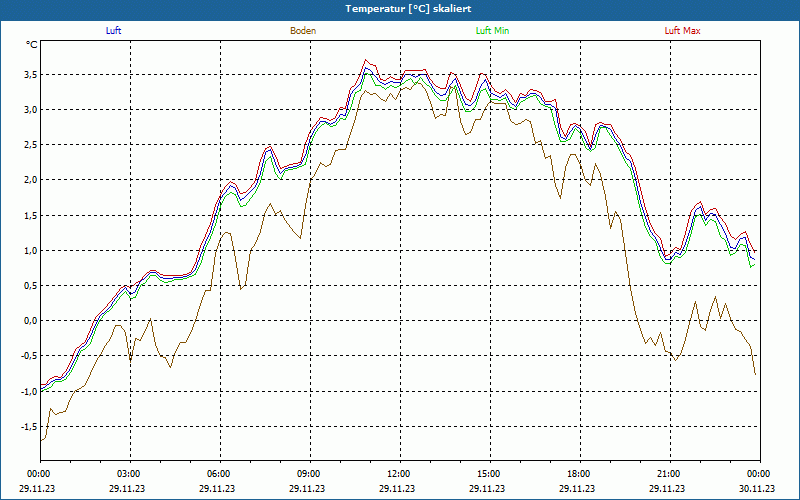Click the y-axis value 0,0
The height and width of the screenshot is (500, 800).
coord(31,321)
